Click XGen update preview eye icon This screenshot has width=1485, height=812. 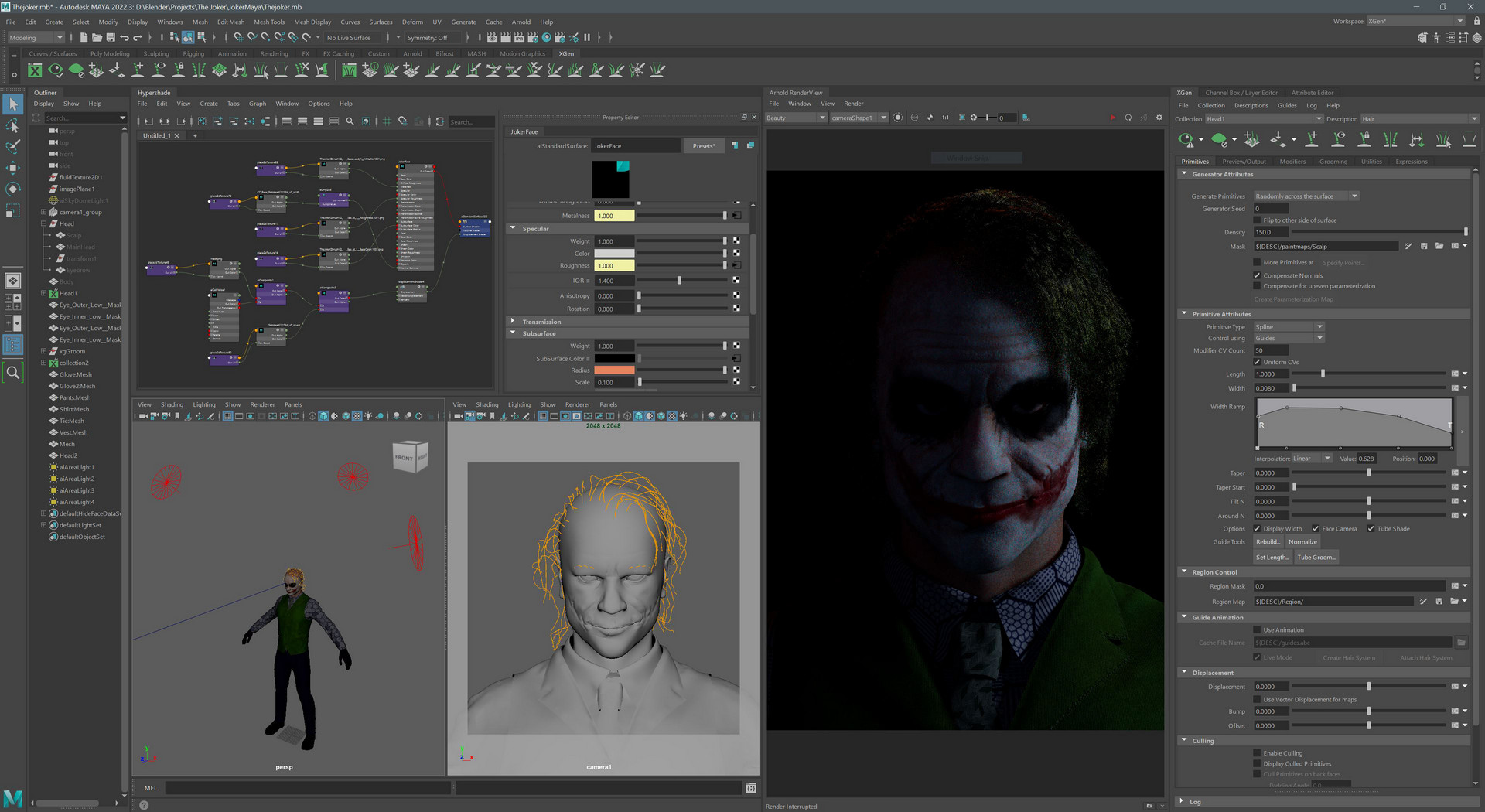[1186, 140]
